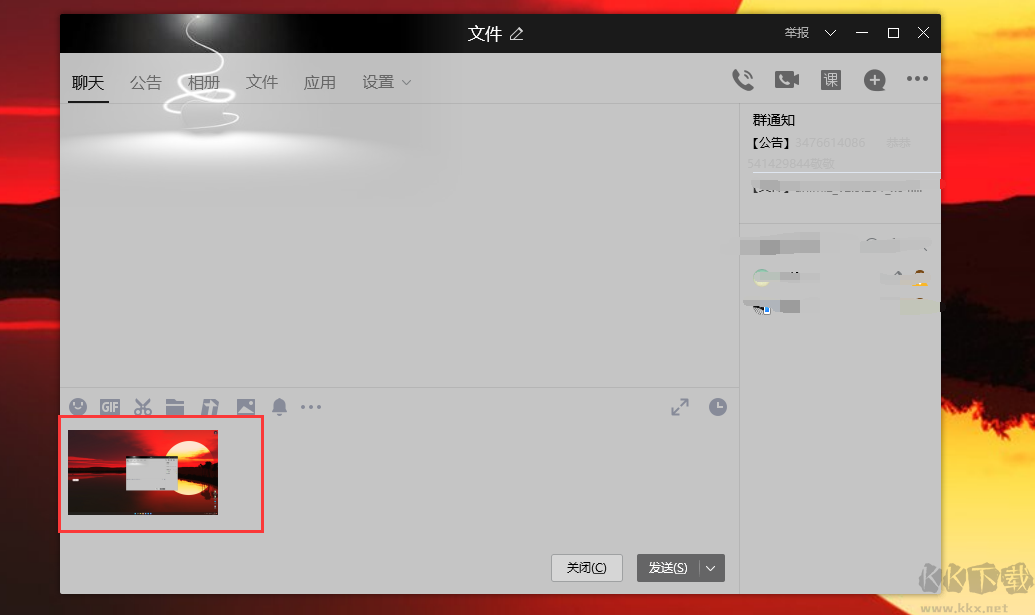Image resolution: width=1035 pixels, height=615 pixels.
Task: Open the emoji picker
Action: tap(78, 407)
